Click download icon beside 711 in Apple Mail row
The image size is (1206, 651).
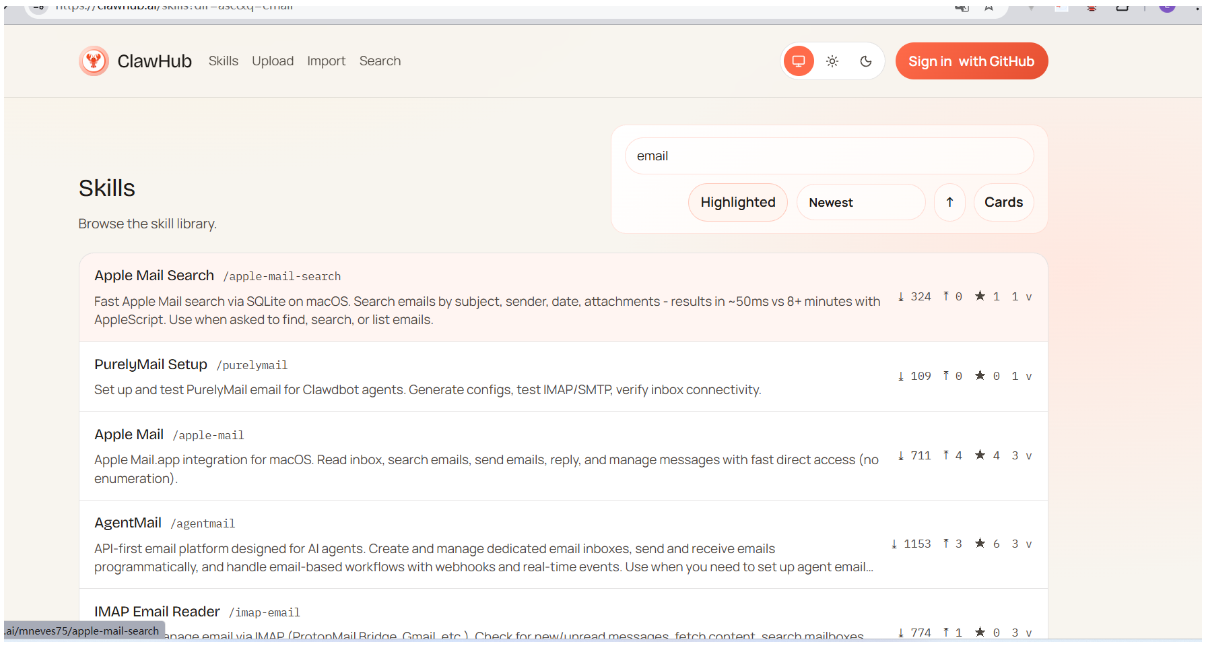tap(901, 455)
